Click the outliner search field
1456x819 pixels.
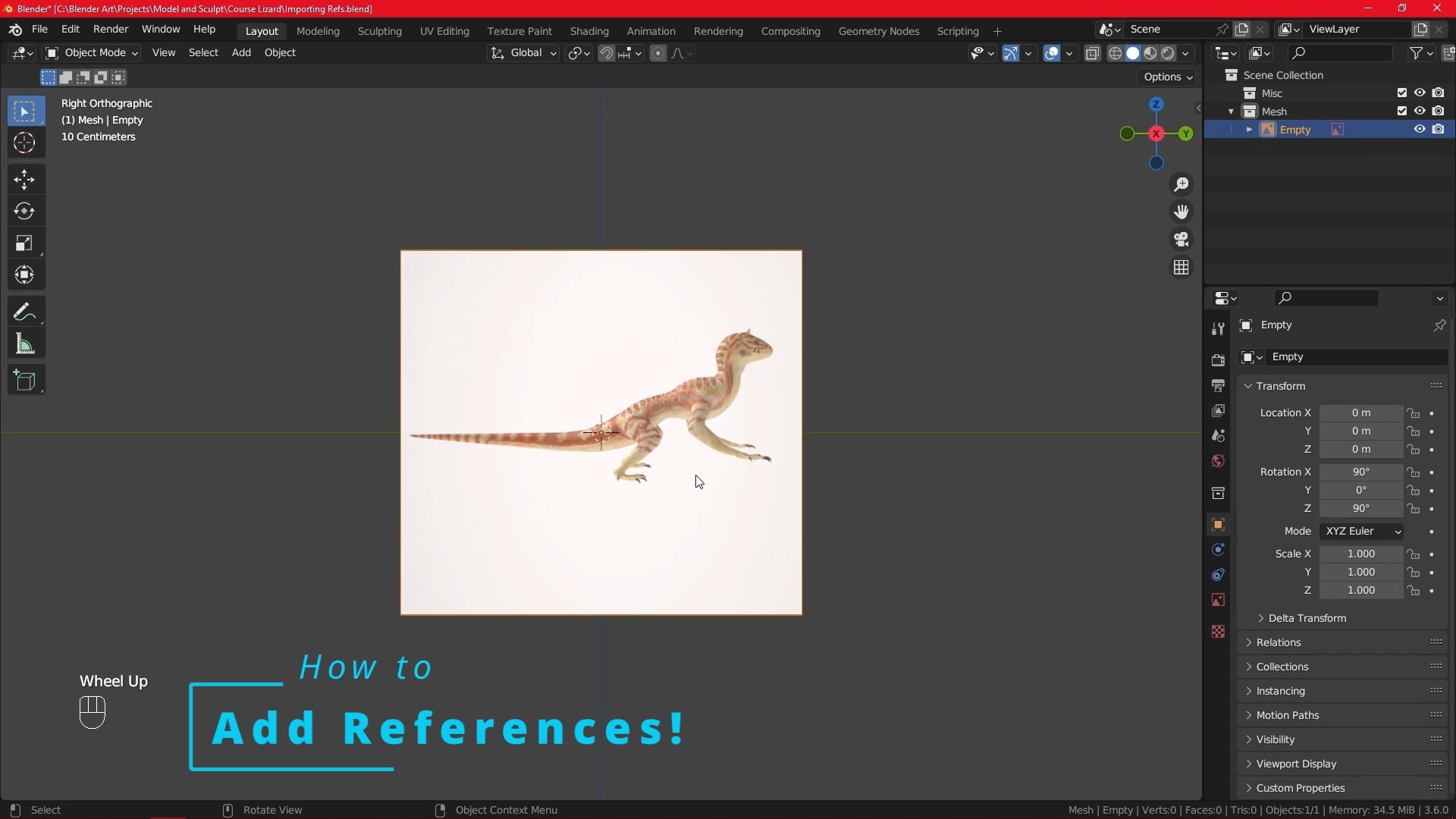(1338, 53)
